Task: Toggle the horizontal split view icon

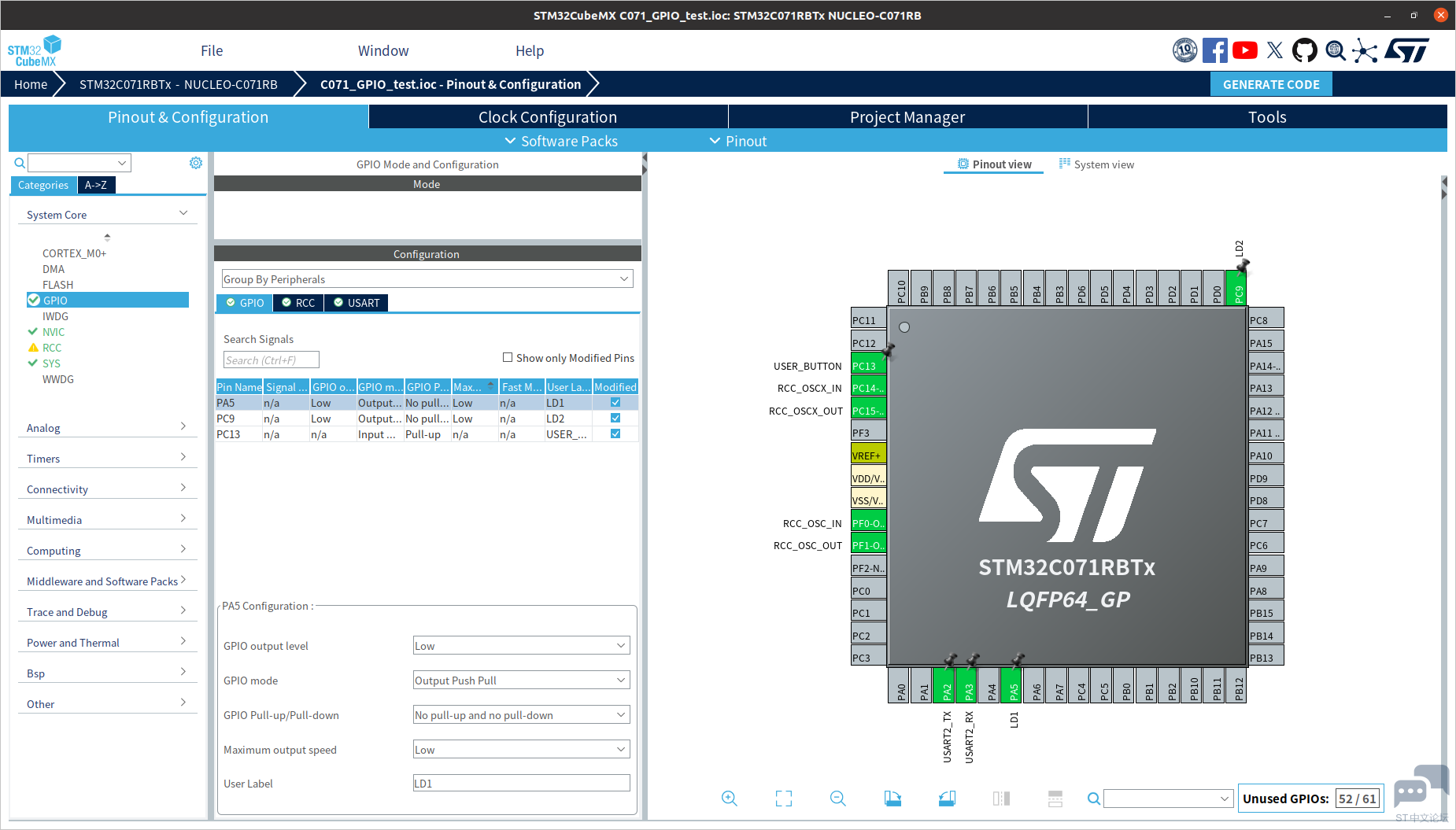Action: coord(1055,799)
